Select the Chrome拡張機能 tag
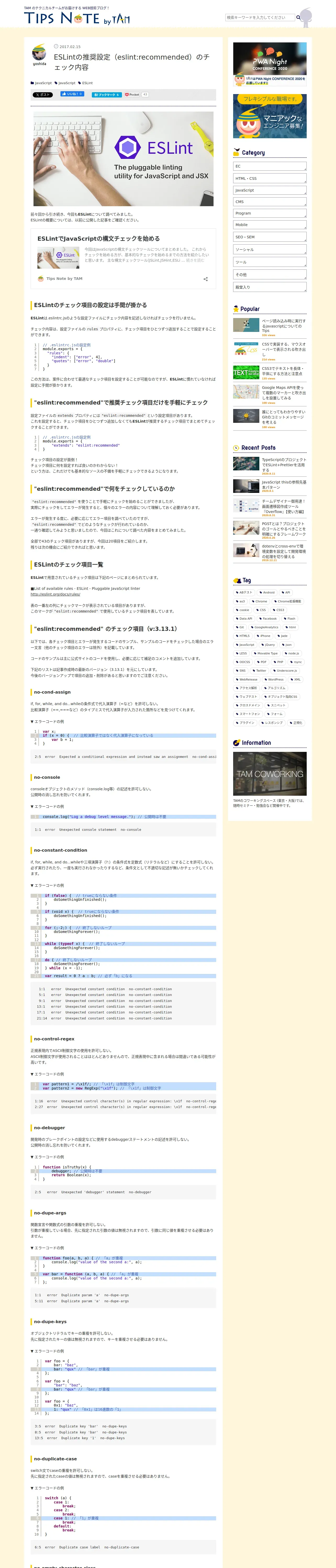Viewport: 336px width, 1568px height. point(287,601)
